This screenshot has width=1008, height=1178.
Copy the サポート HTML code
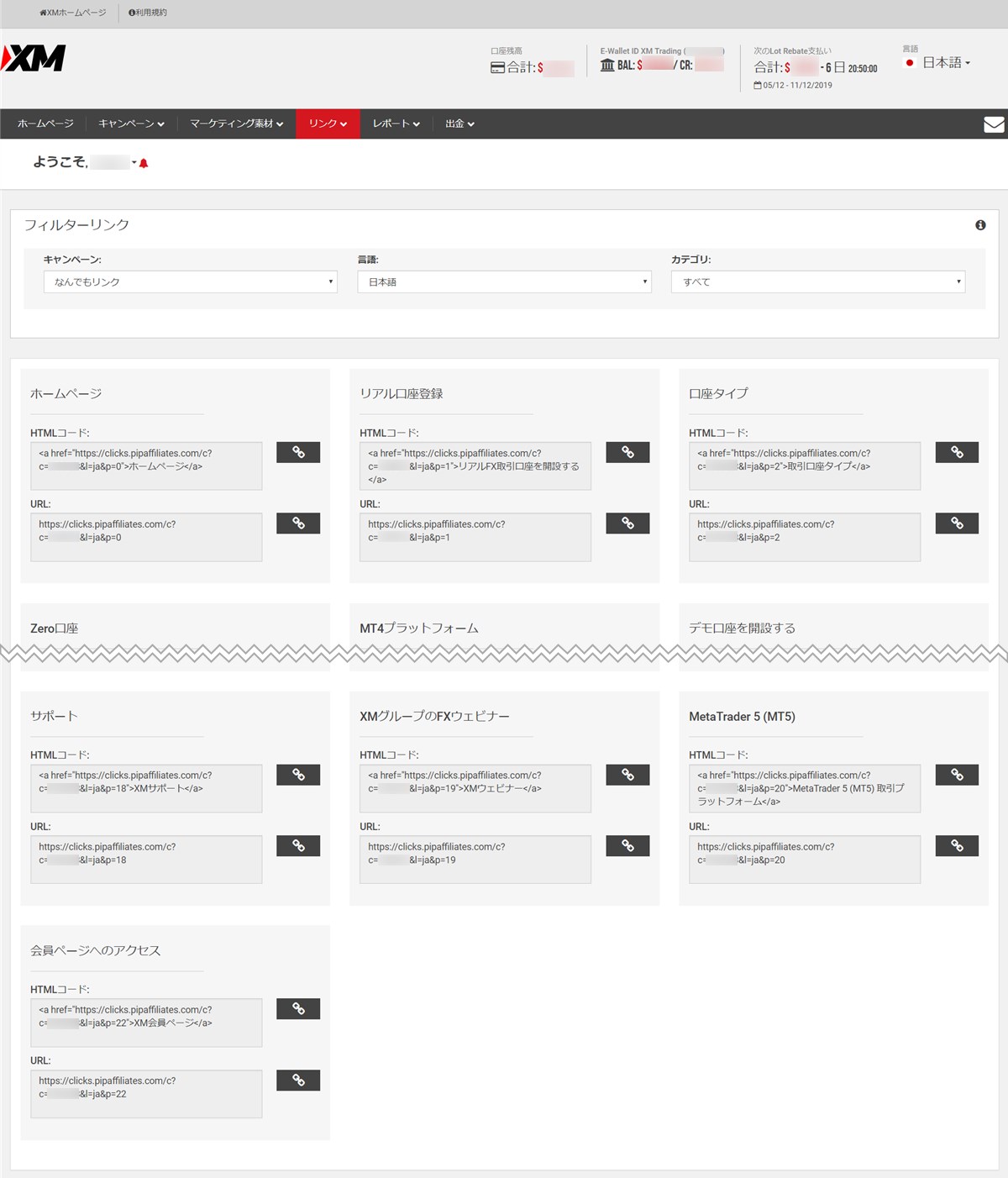[x=298, y=775]
